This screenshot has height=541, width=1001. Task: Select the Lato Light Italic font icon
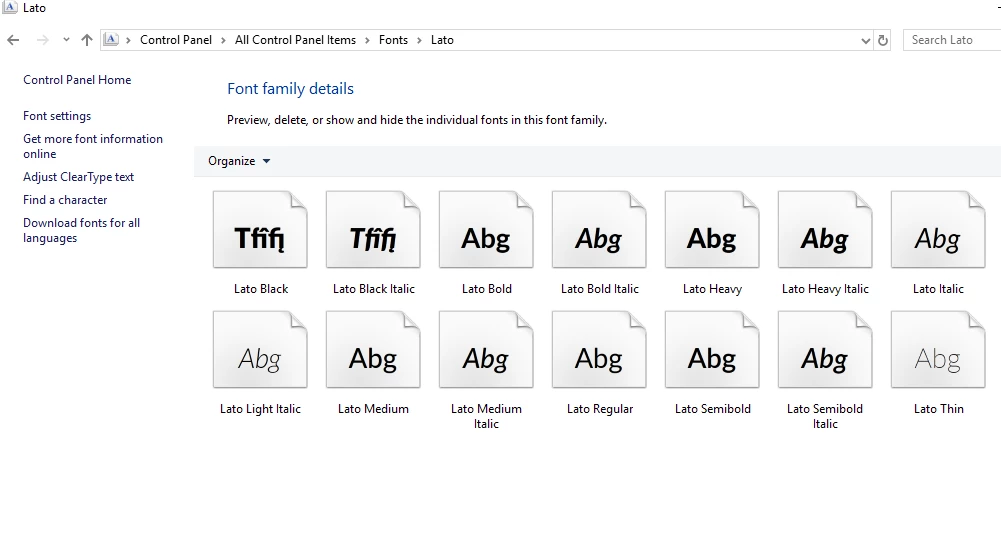(260, 350)
